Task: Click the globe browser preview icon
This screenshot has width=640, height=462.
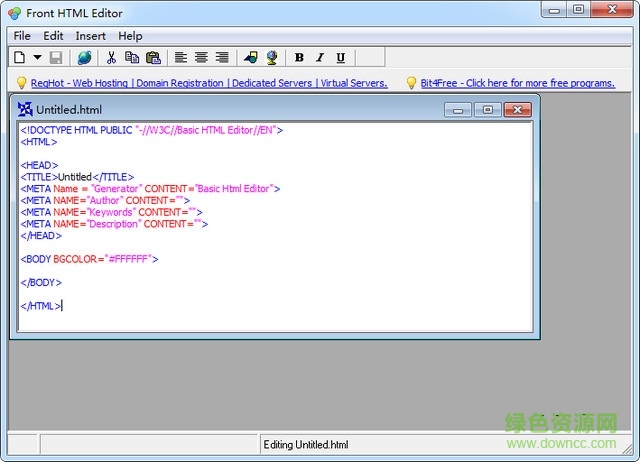Action: (x=84, y=58)
